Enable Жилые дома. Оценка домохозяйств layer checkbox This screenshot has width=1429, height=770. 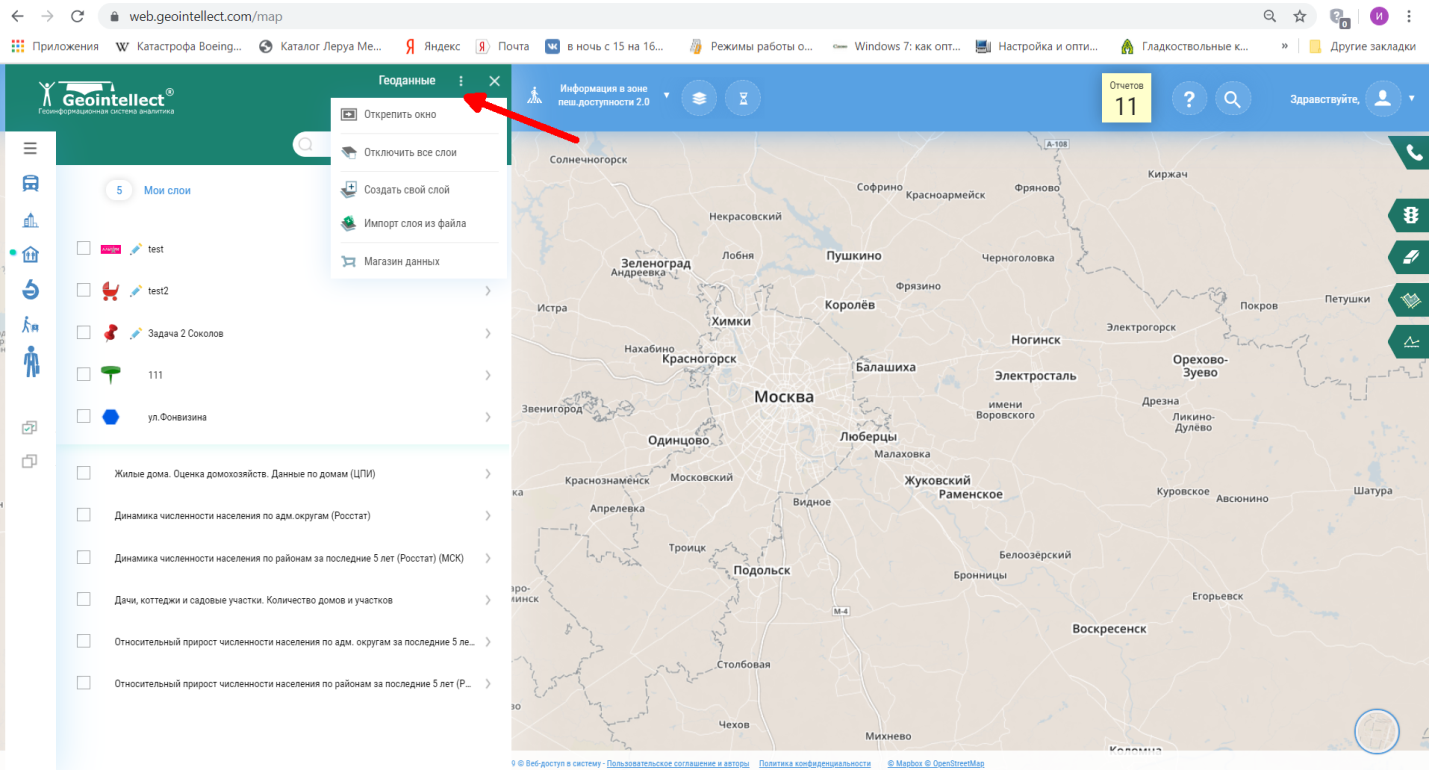click(x=84, y=473)
